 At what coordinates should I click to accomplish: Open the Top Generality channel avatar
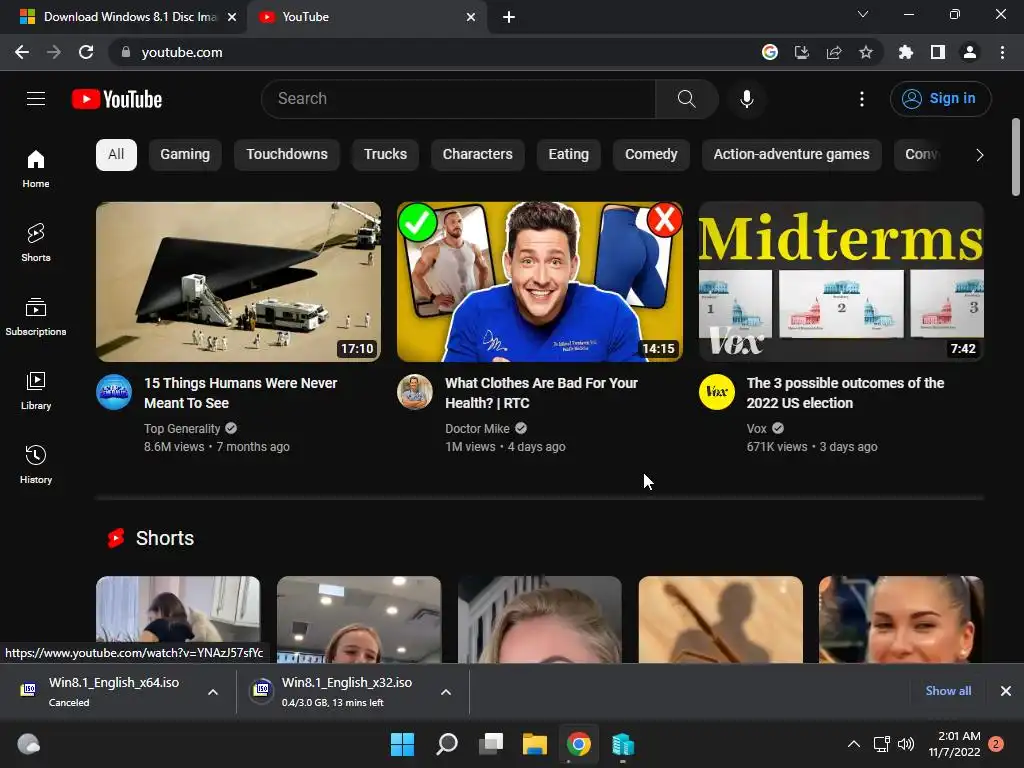tap(114, 392)
